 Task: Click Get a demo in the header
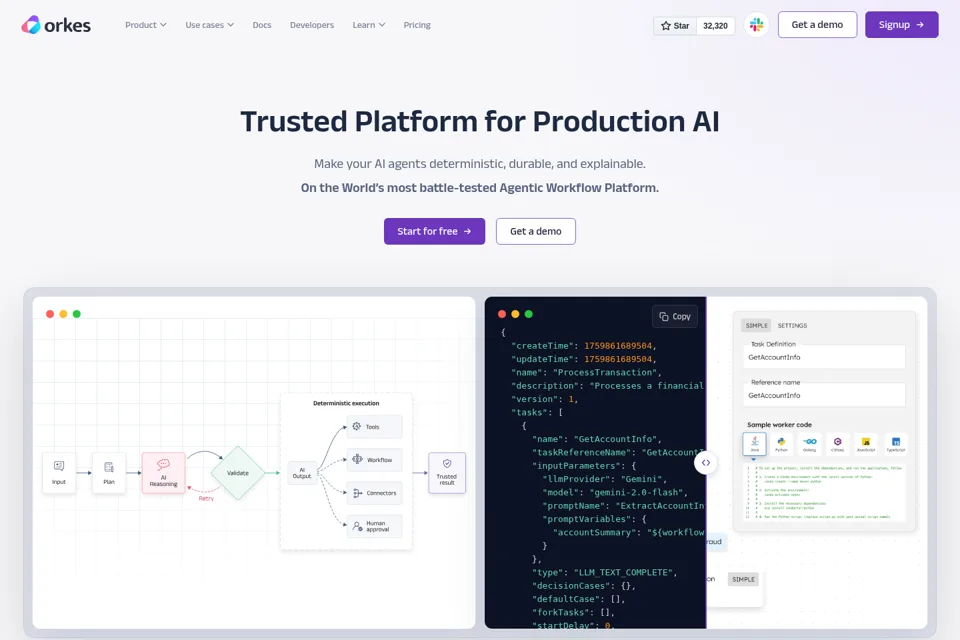tap(817, 24)
